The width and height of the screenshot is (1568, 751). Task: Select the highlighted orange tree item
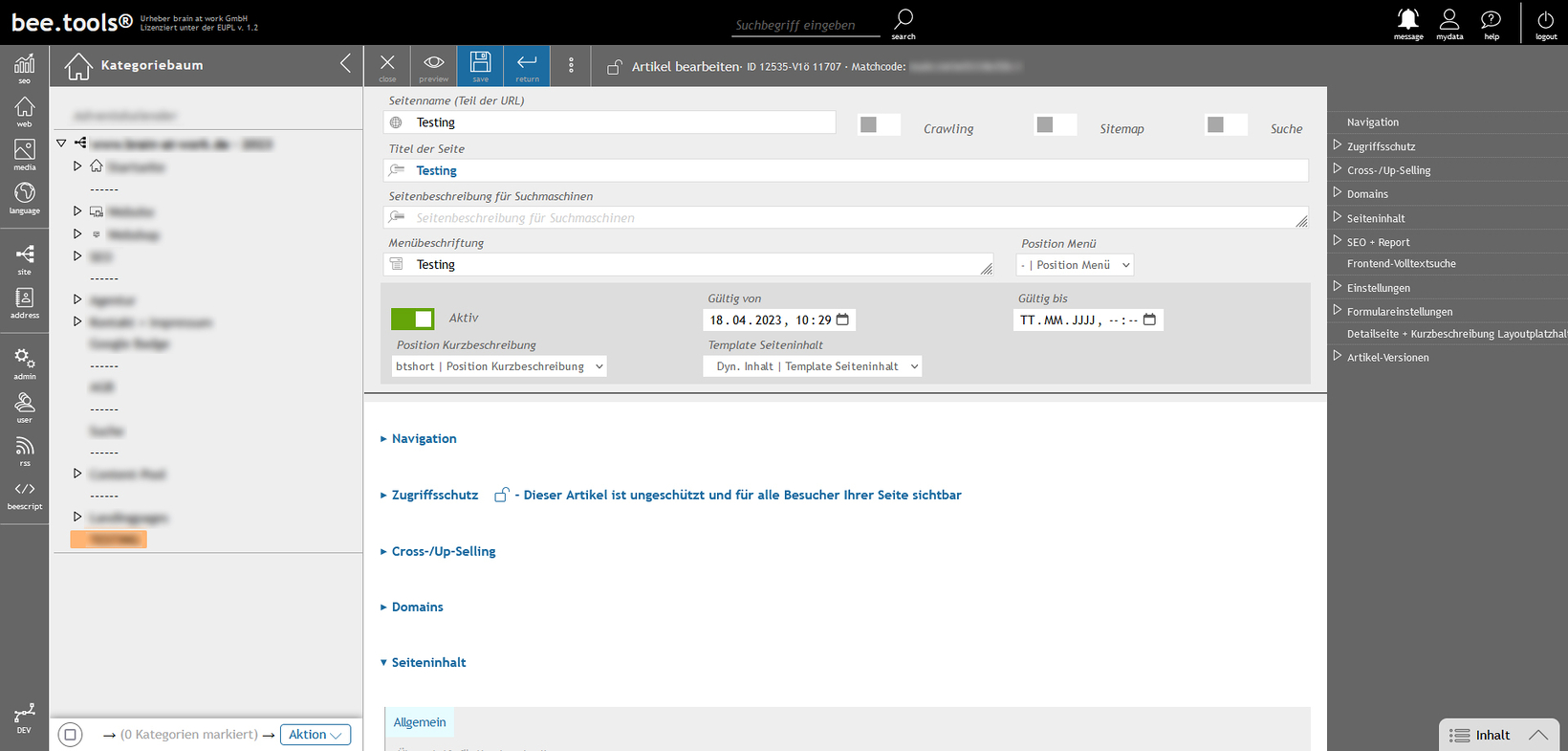coord(108,540)
